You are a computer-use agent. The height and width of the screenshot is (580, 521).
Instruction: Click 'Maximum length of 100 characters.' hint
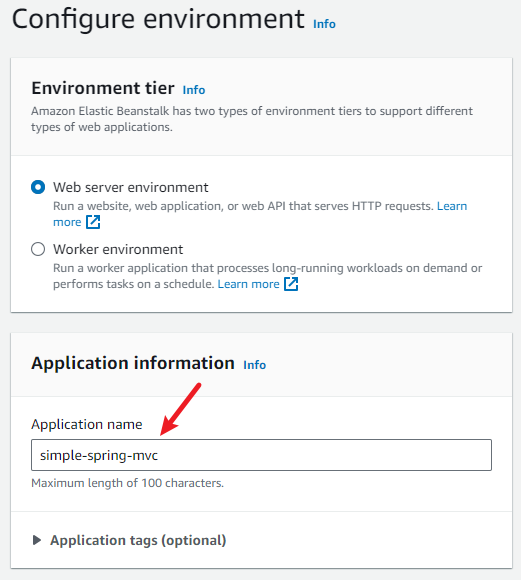point(128,483)
